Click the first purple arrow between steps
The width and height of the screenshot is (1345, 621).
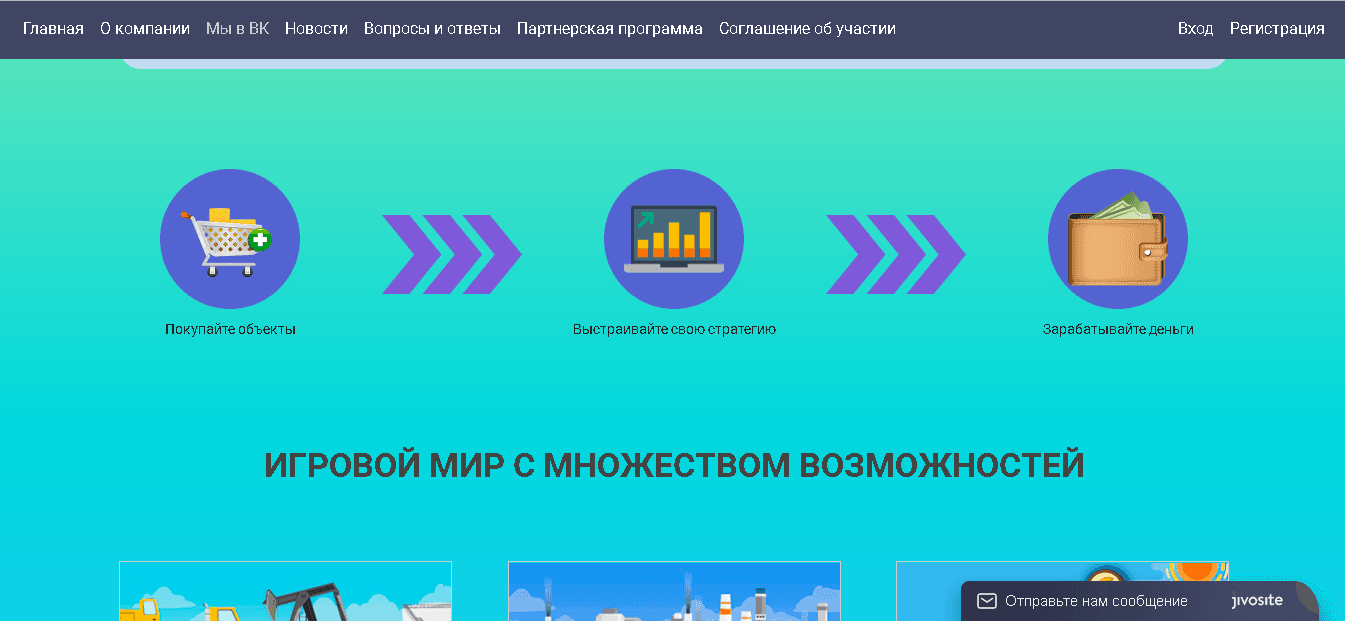(452, 255)
